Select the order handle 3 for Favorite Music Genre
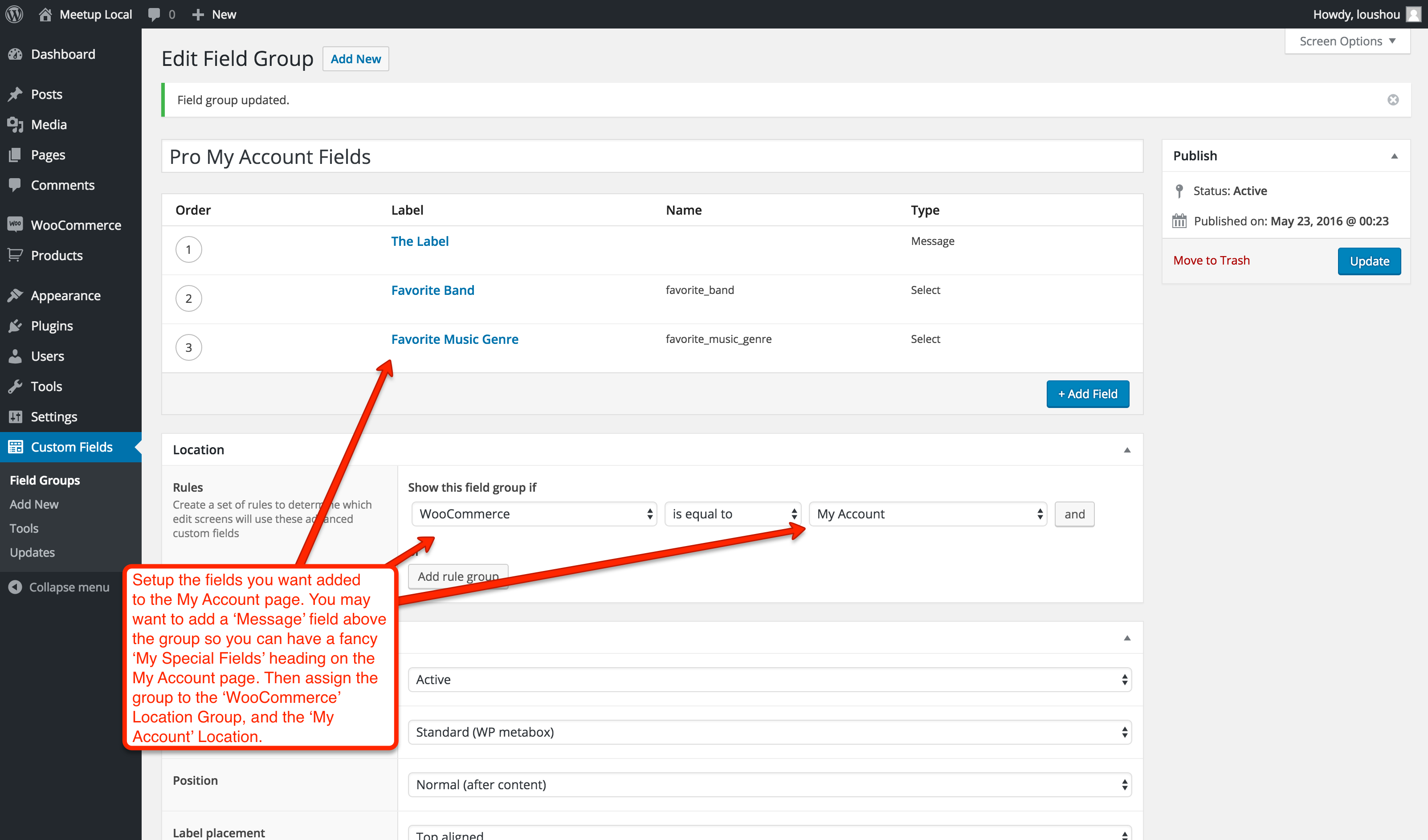1428x840 pixels. pyautogui.click(x=189, y=347)
